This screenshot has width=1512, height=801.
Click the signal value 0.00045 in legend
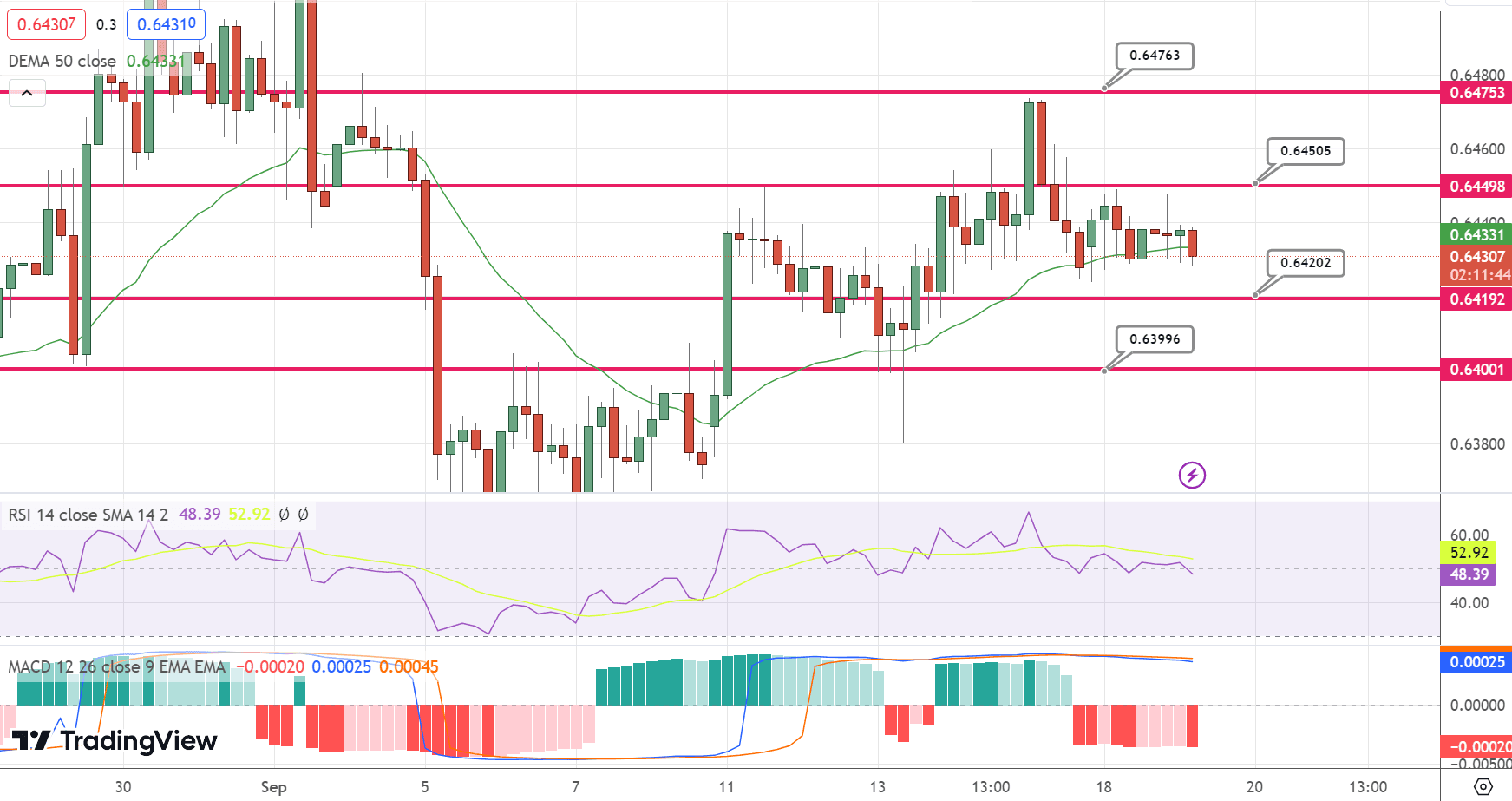[x=409, y=666]
